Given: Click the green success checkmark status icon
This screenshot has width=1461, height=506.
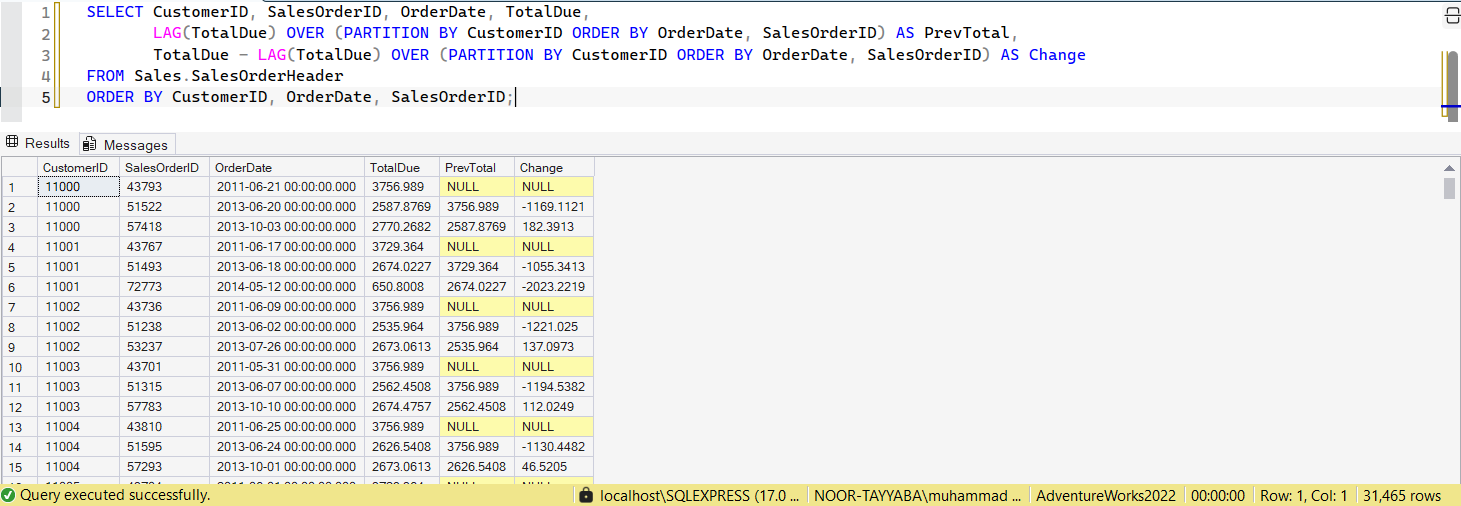Looking at the screenshot, I should pos(9,495).
